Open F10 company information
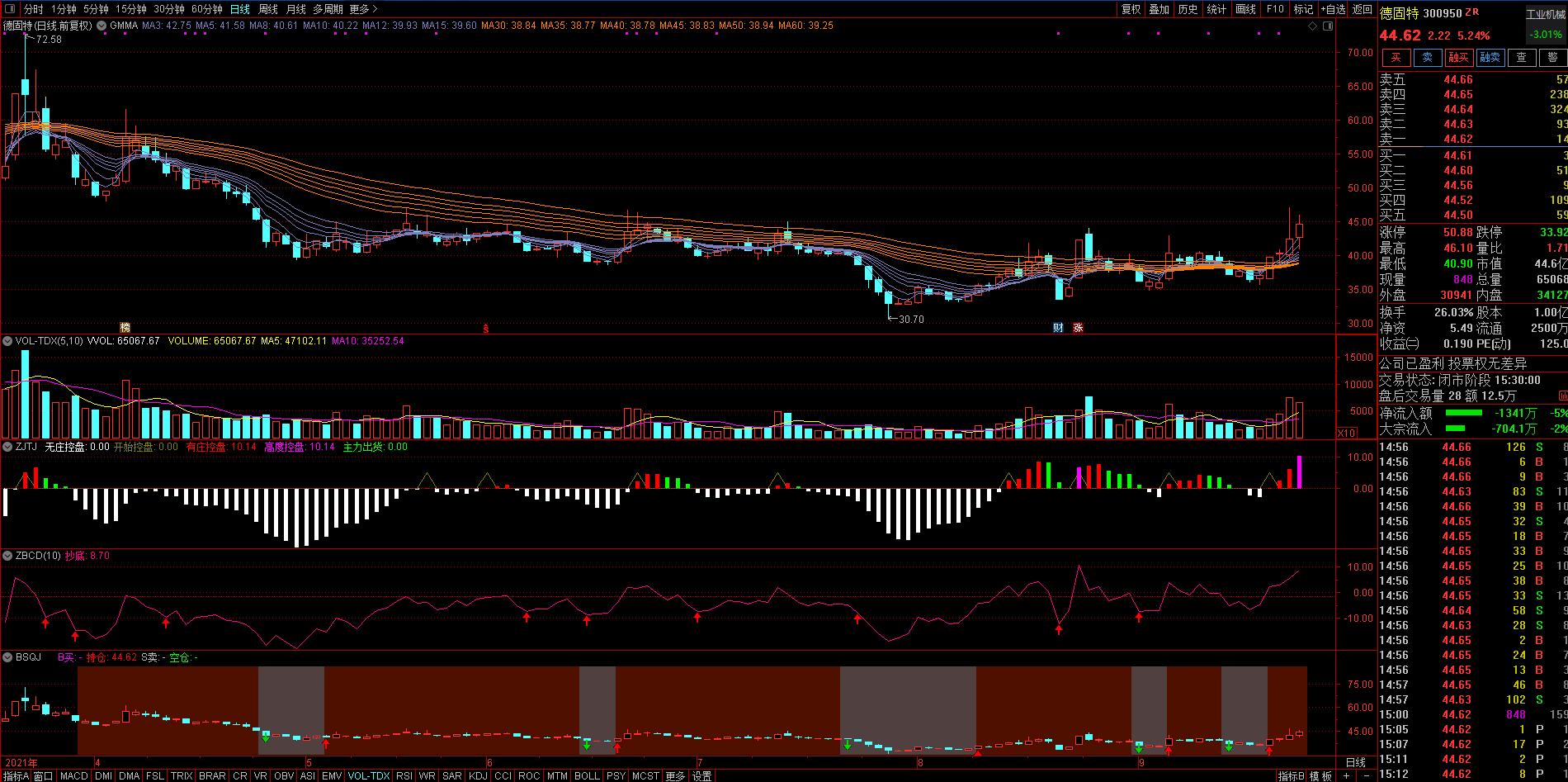The width and height of the screenshot is (1568, 782). 1275,9
